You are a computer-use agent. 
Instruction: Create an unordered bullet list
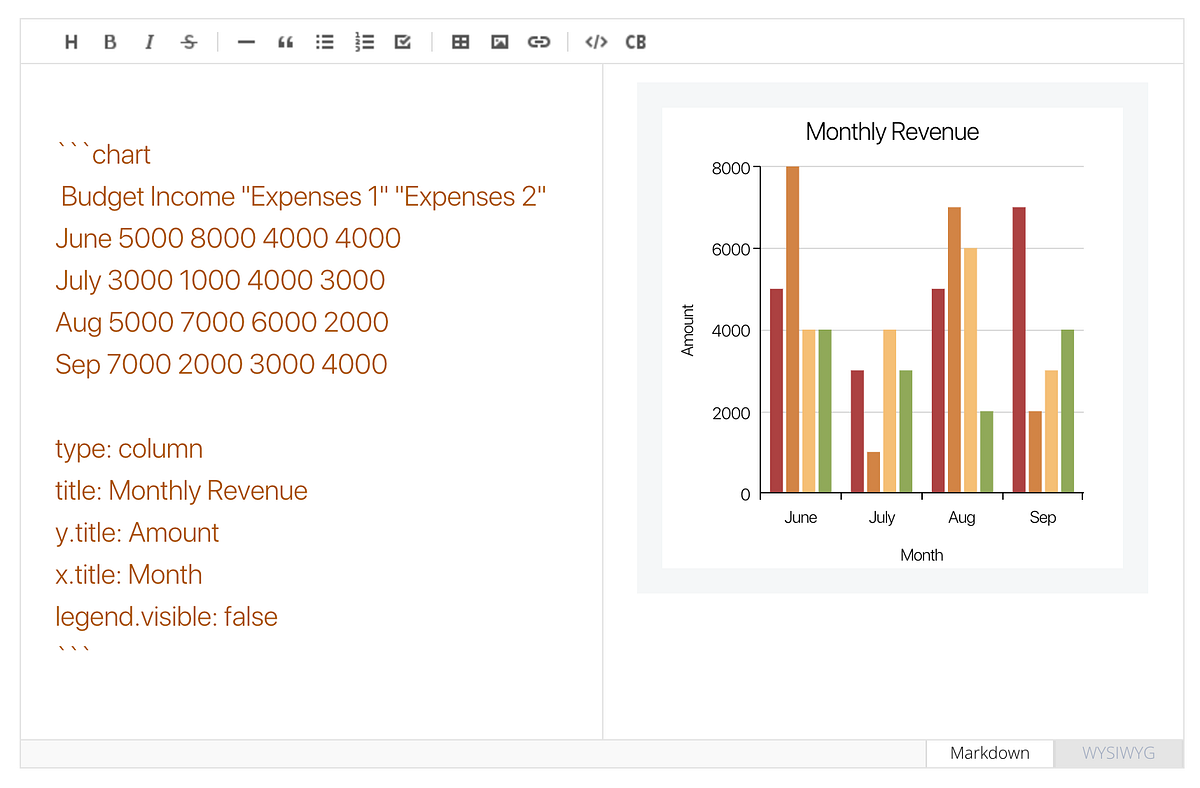(325, 42)
